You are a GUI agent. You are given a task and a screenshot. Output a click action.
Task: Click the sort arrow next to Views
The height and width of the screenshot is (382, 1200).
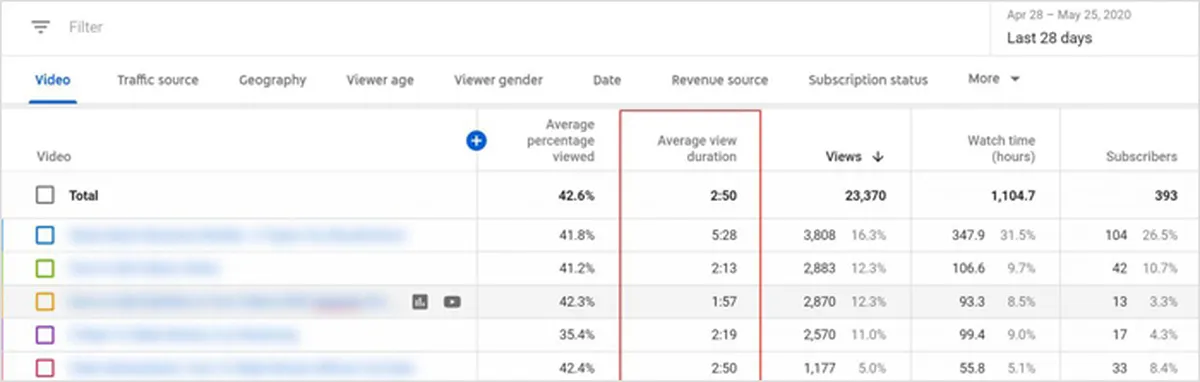(878, 156)
